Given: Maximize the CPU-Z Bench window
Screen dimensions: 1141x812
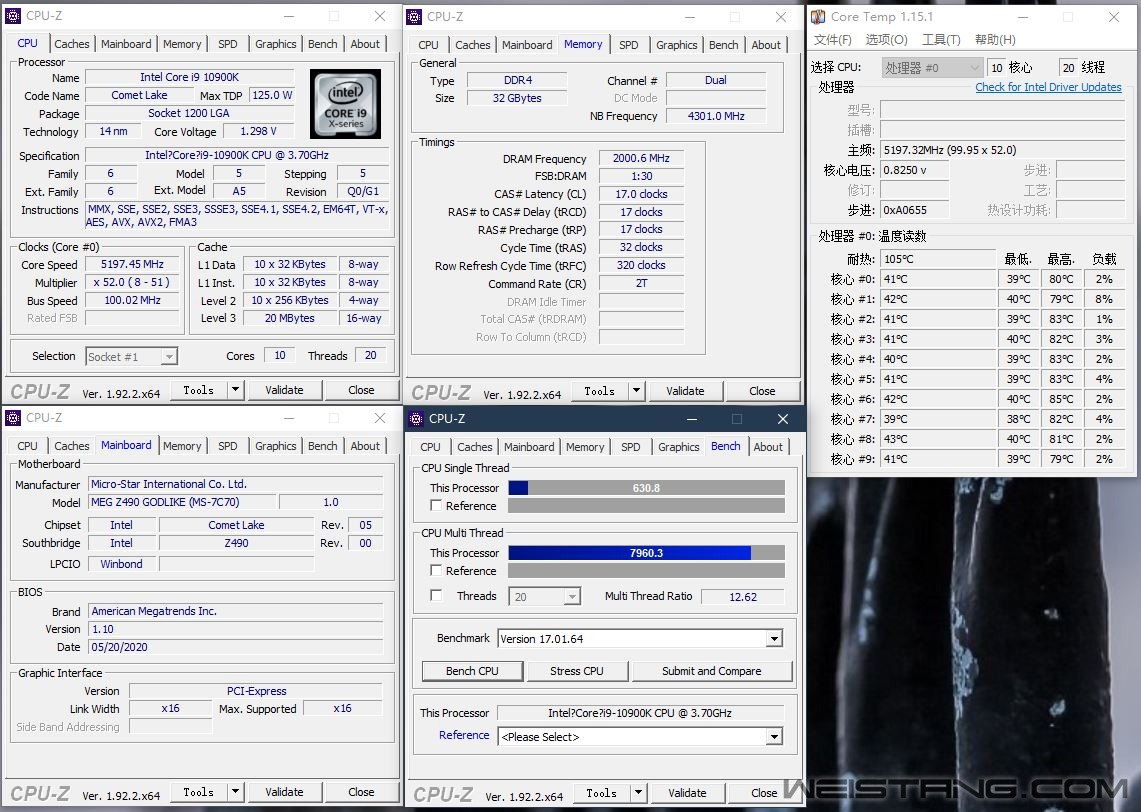Looking at the screenshot, I should [736, 419].
